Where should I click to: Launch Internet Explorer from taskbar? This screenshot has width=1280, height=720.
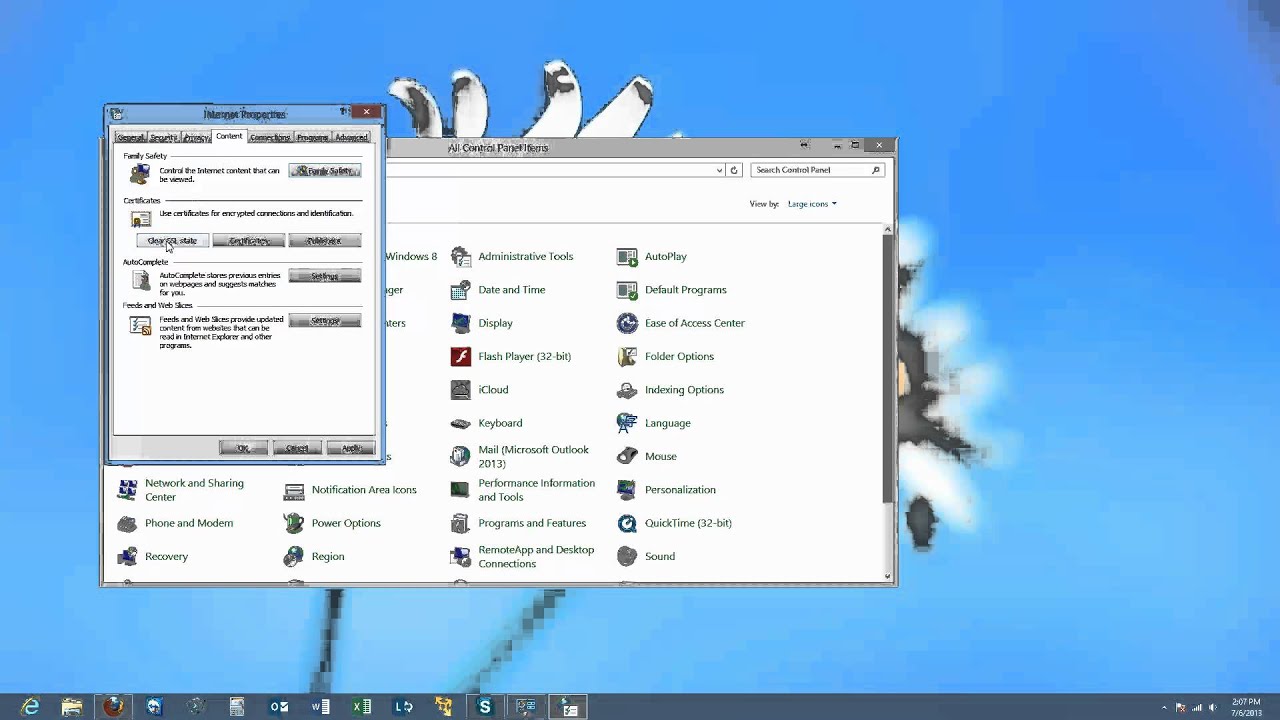pyautogui.click(x=31, y=706)
